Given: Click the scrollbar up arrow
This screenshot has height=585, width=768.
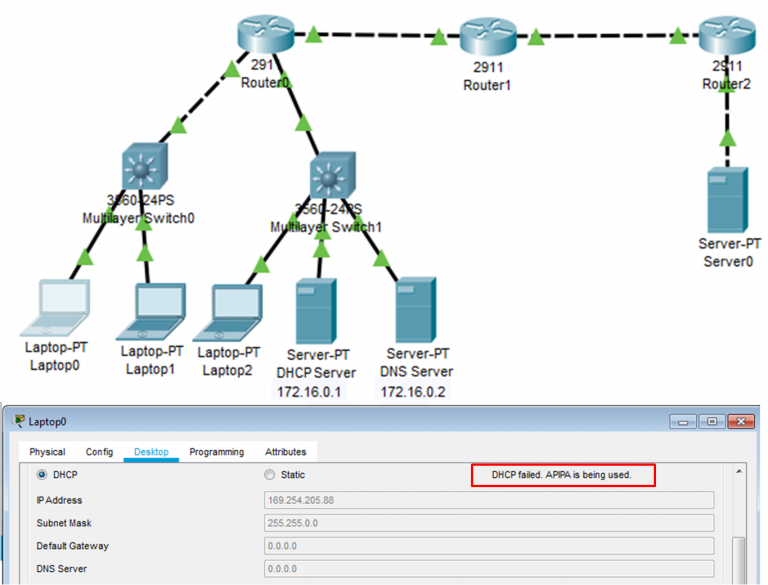Looking at the screenshot, I should point(739,471).
